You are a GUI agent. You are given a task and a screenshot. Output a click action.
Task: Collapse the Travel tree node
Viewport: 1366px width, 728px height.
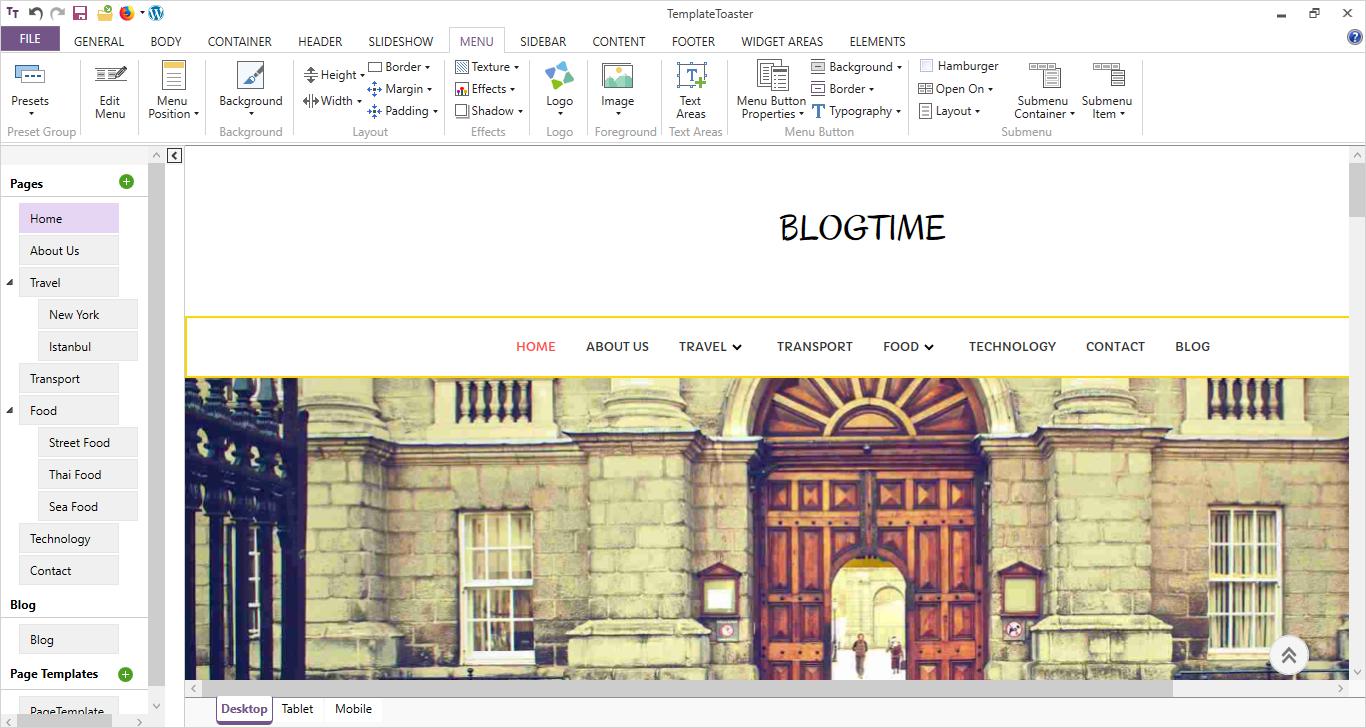click(10, 283)
